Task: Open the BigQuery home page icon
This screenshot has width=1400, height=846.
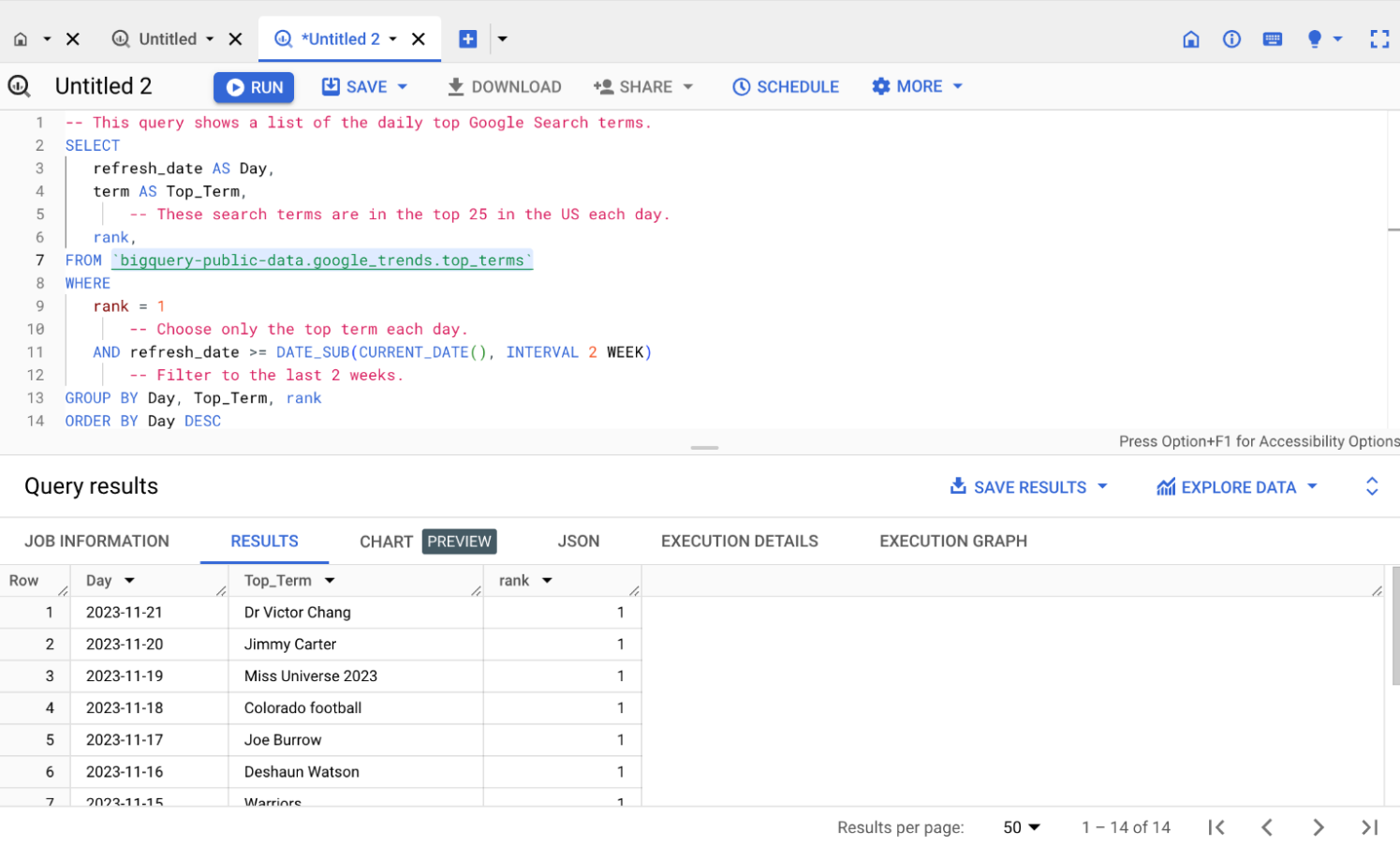Action: tap(1190, 38)
